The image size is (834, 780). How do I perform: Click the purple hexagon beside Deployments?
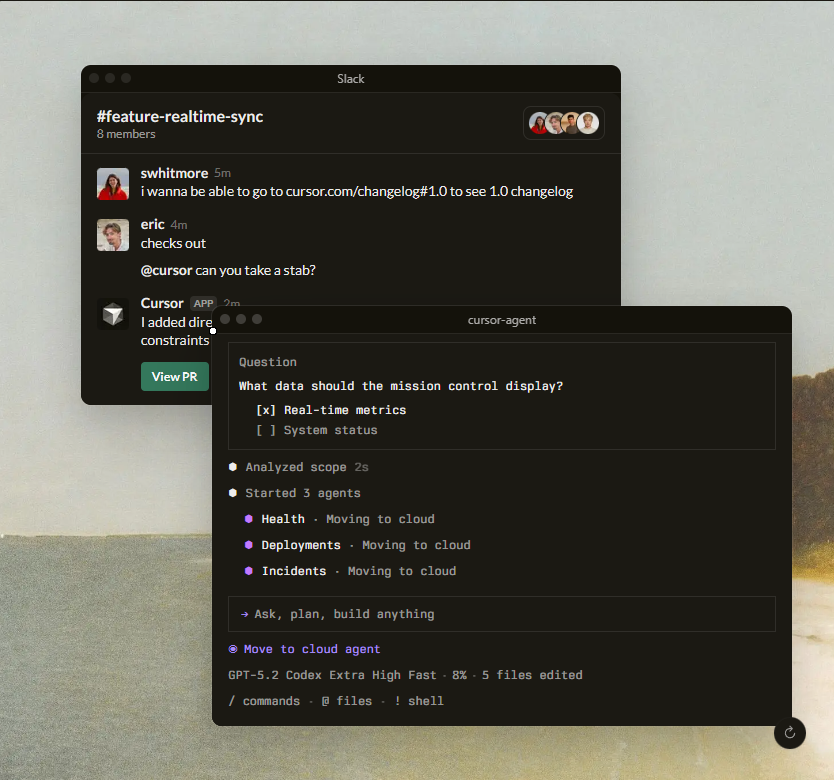click(248, 545)
